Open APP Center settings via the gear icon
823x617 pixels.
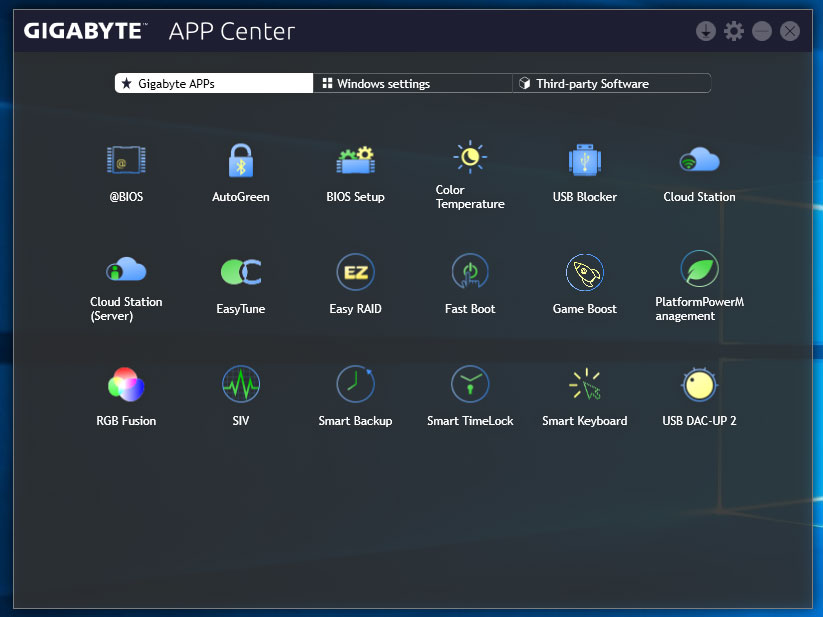point(733,31)
